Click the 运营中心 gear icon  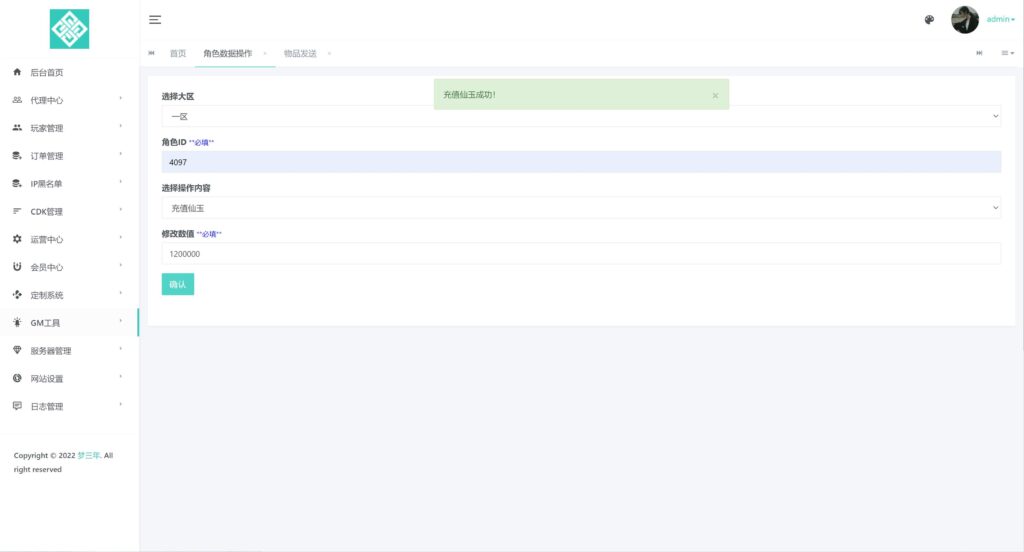tap(17, 239)
